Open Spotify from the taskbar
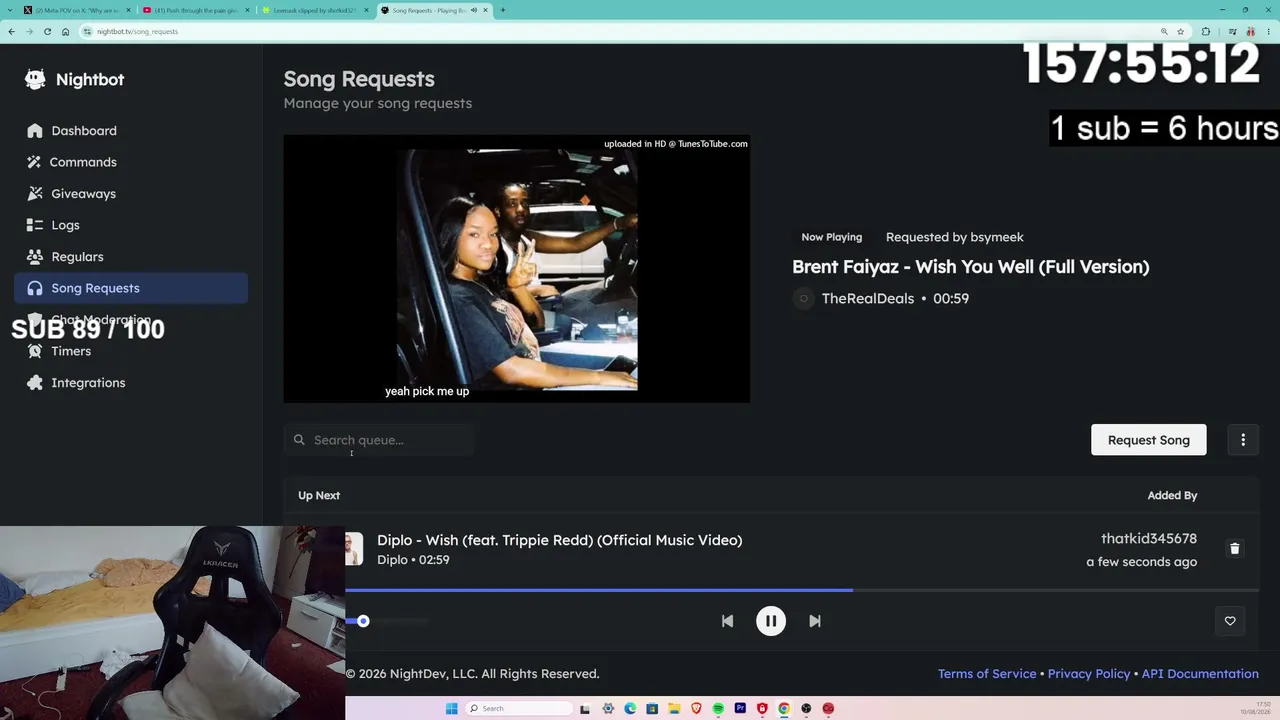The image size is (1280, 720). click(x=718, y=708)
